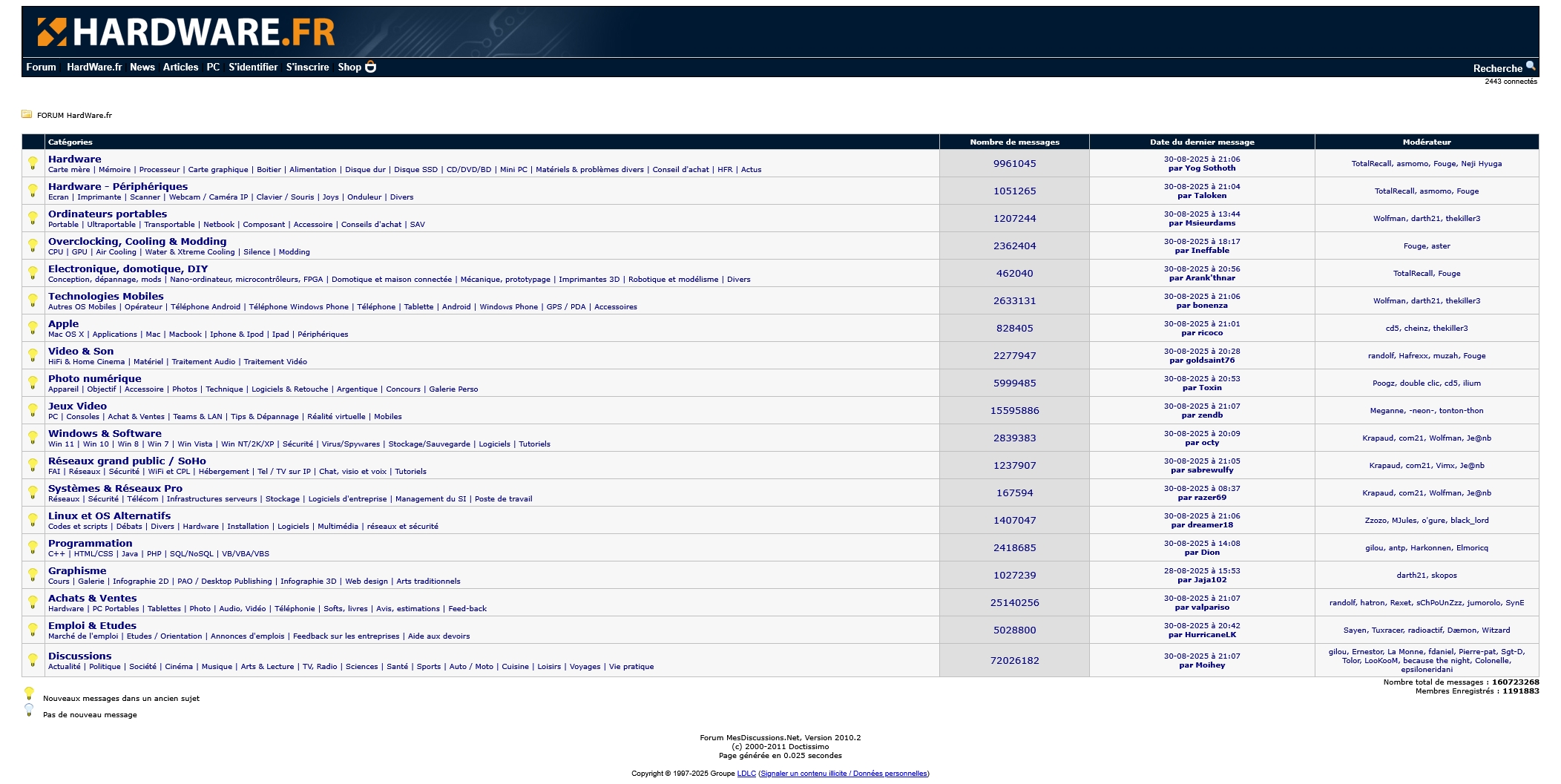Open the Achats & Ventes category
This screenshot has width=1561, height=784.
tap(93, 598)
